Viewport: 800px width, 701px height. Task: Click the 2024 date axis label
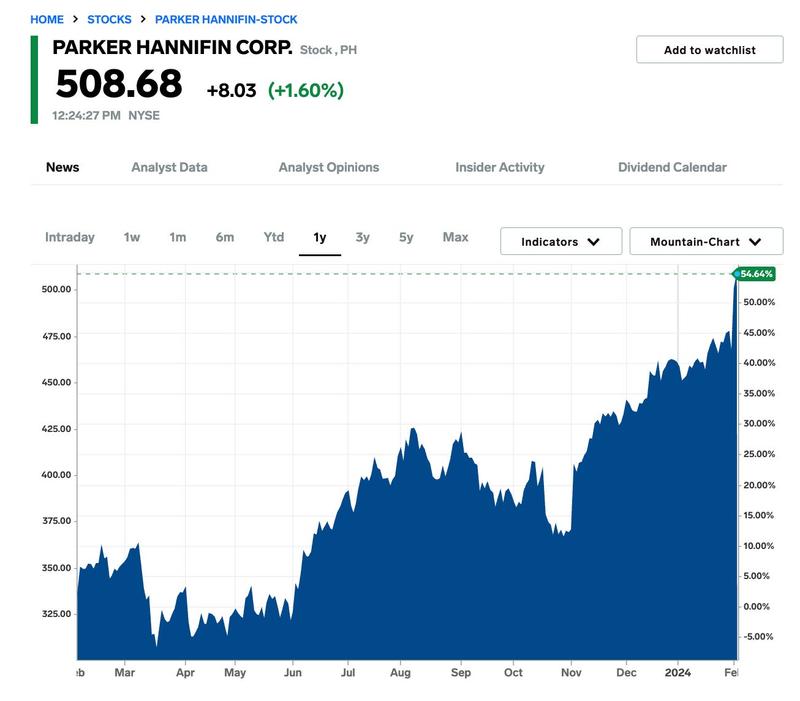tap(678, 672)
